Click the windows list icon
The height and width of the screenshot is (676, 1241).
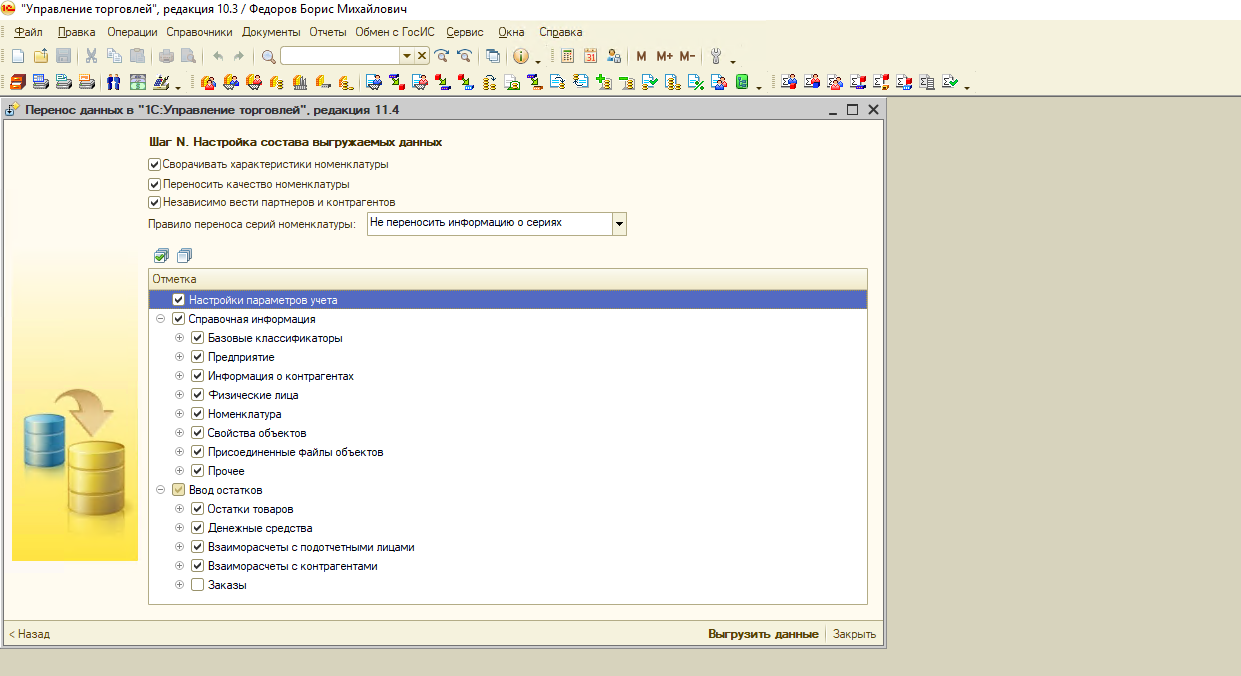493,56
